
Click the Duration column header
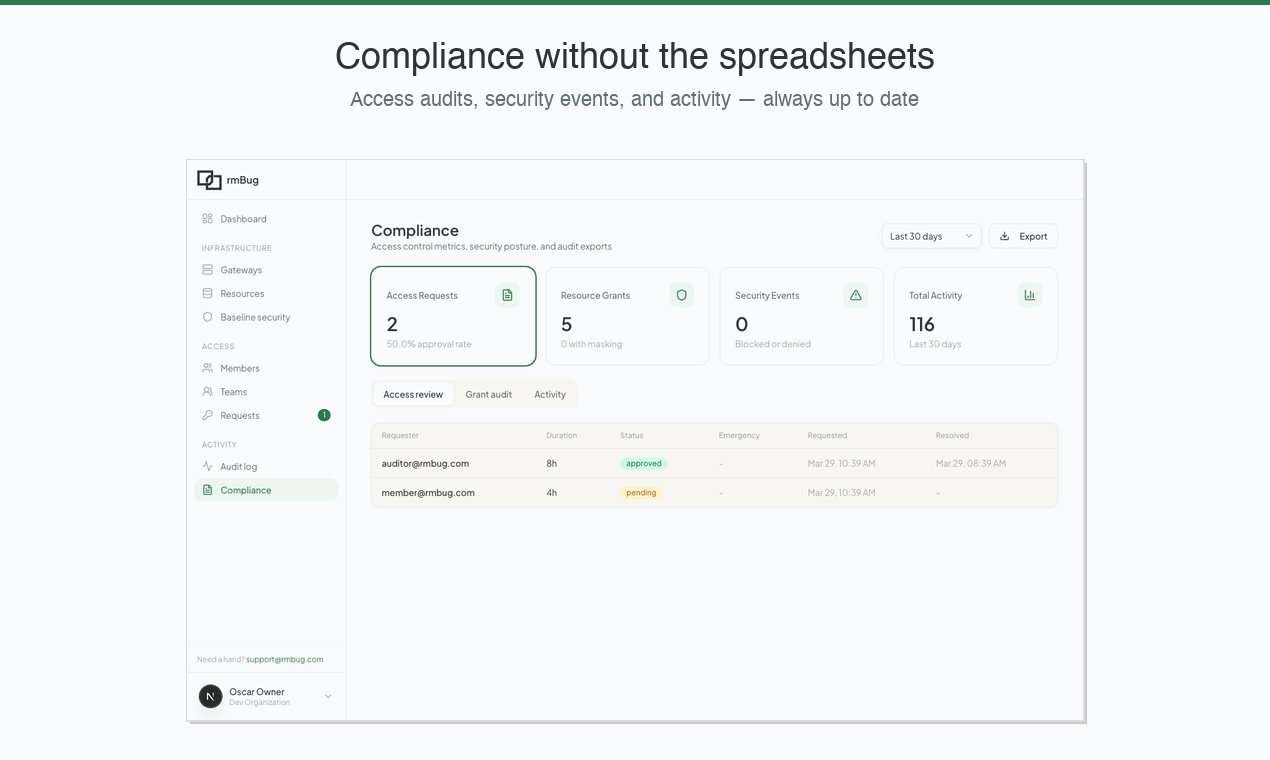pos(561,436)
